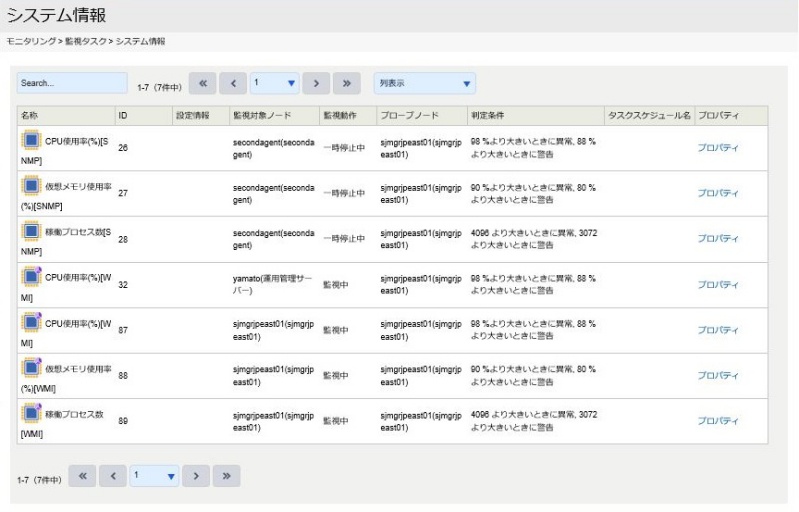Image resolution: width=799 pixels, height=512 pixels.
Task: Click the タスクスケジュール名 column header
Action: [649, 116]
